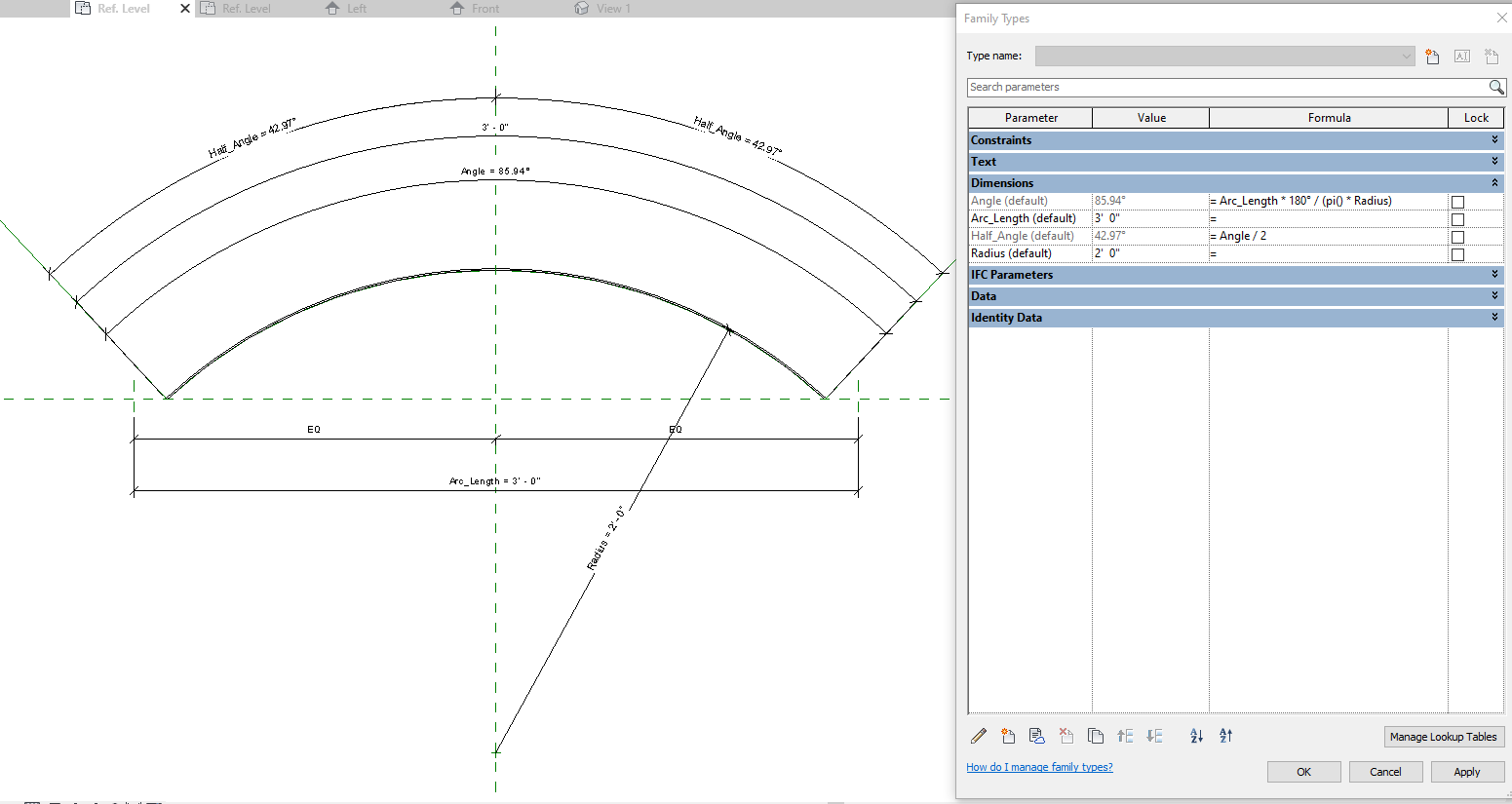The image size is (1512, 804).
Task: Click the Delete Parameter icon
Action: [x=1066, y=736]
